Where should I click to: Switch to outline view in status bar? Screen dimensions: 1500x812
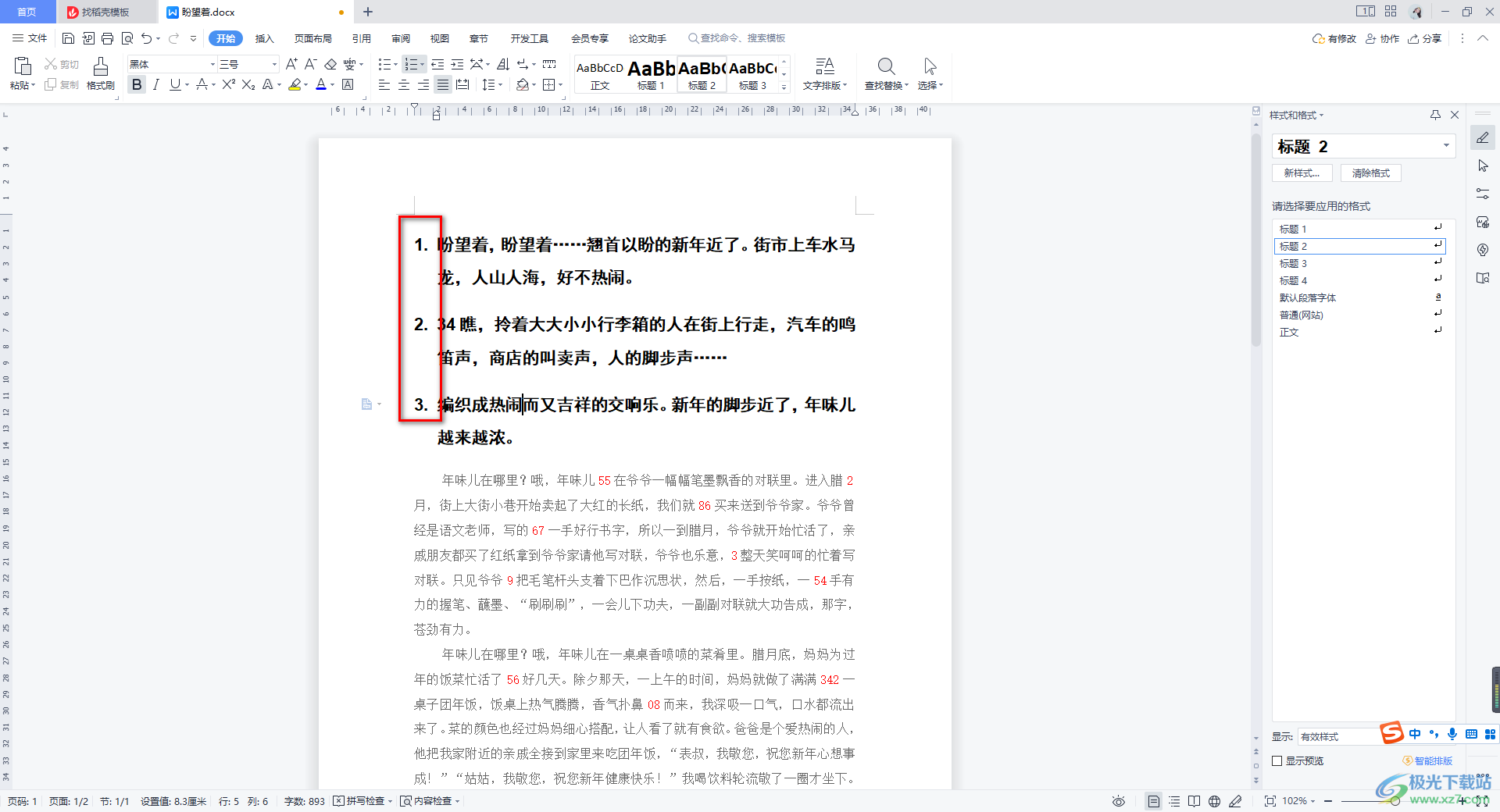pos(1173,801)
